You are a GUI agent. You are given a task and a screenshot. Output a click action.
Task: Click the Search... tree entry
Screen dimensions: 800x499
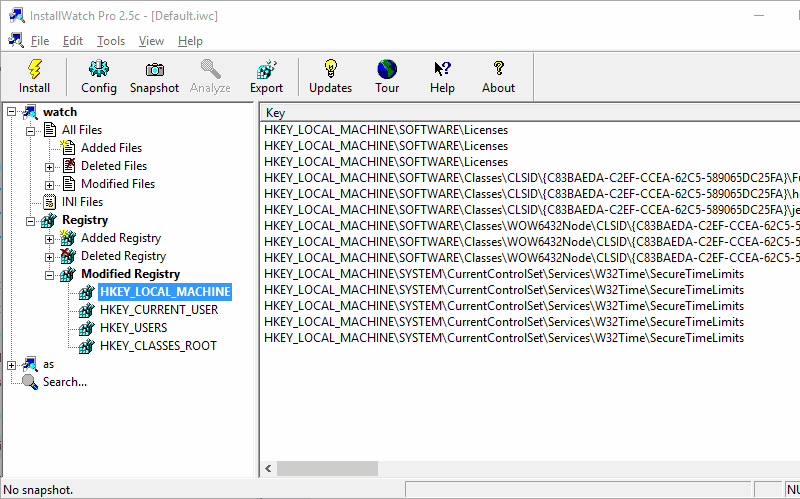click(x=65, y=382)
